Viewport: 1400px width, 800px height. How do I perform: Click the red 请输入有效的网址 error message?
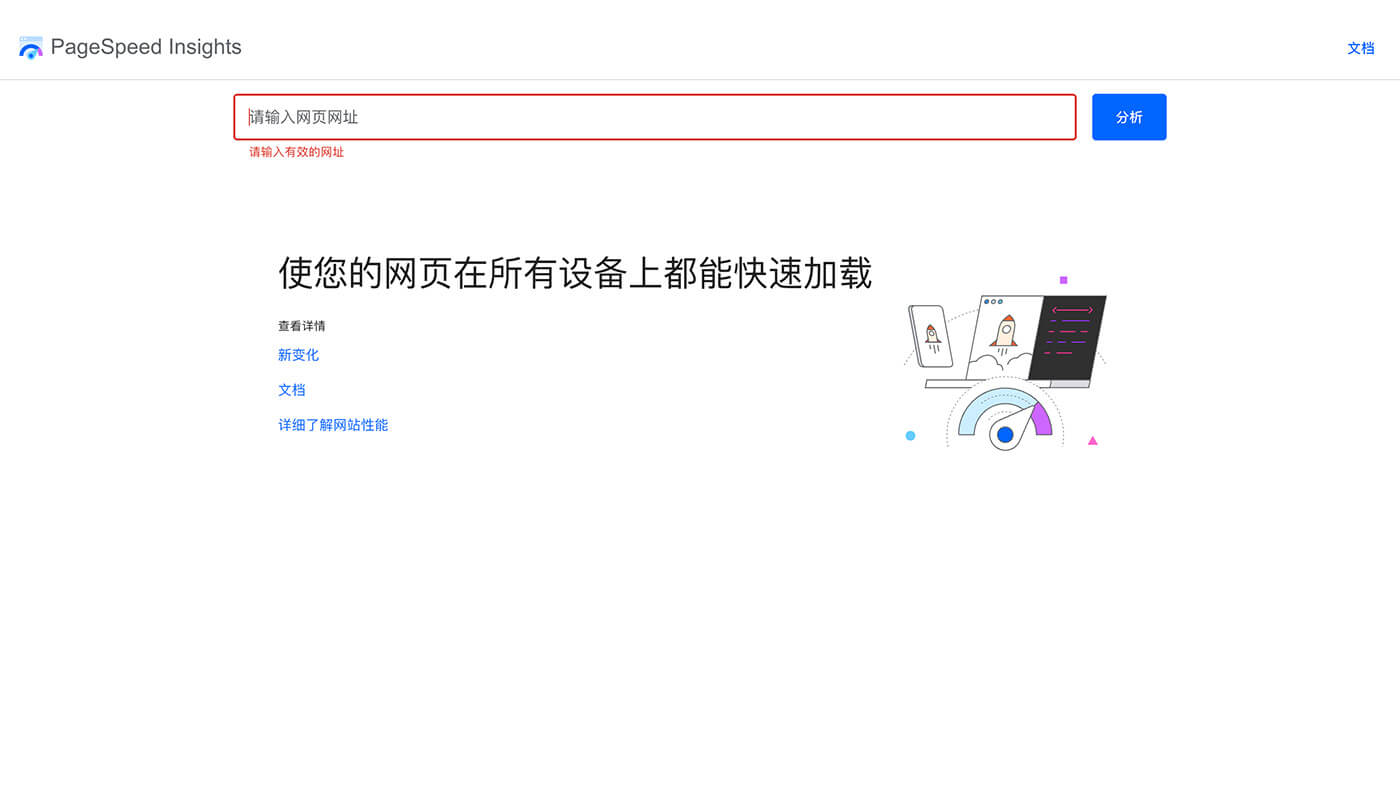click(296, 152)
